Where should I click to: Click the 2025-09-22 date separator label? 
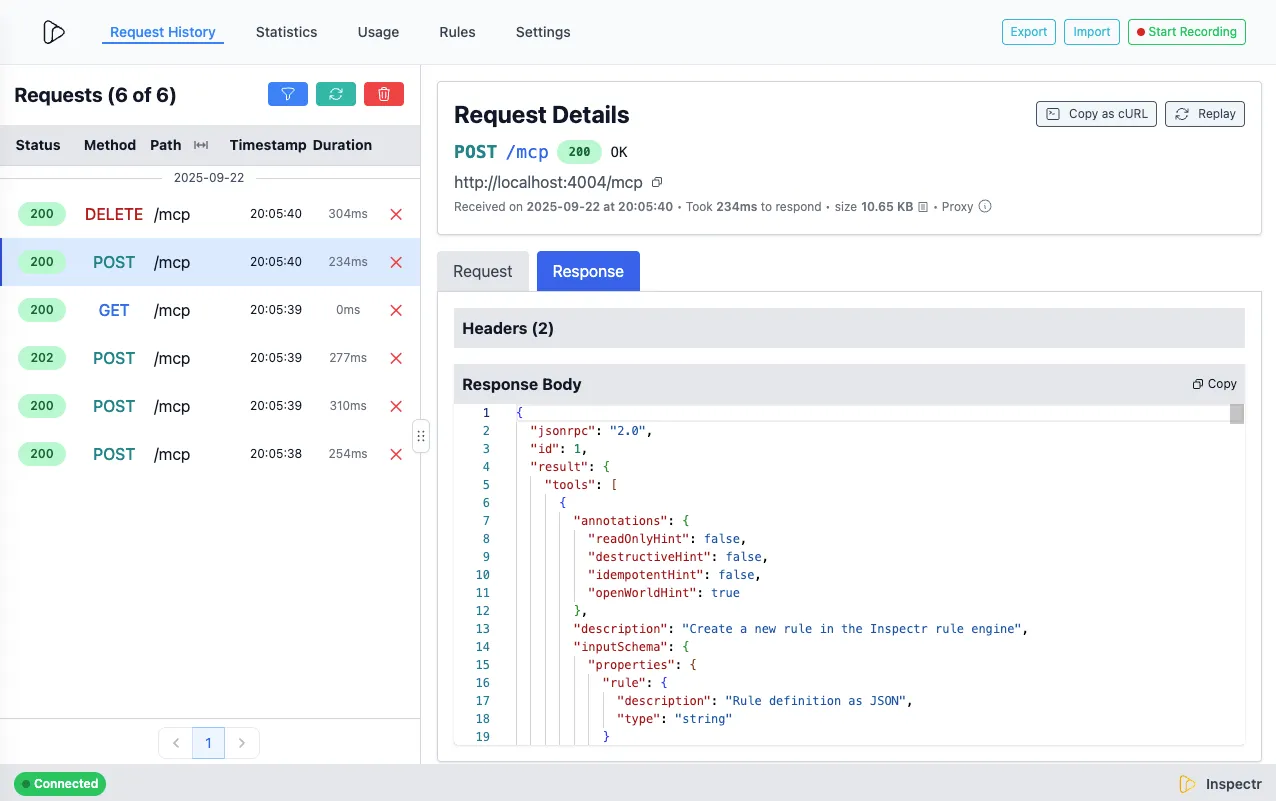tap(209, 178)
